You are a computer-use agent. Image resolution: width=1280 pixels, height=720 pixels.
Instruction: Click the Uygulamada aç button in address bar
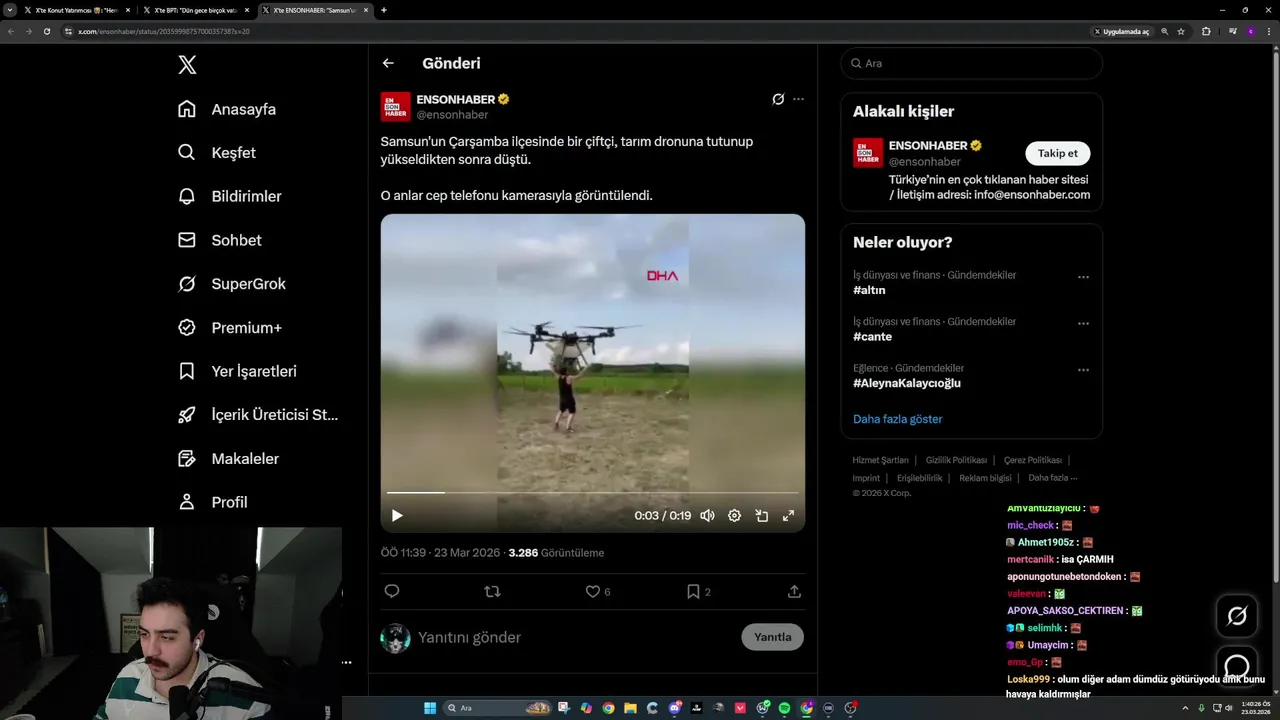click(x=1122, y=31)
